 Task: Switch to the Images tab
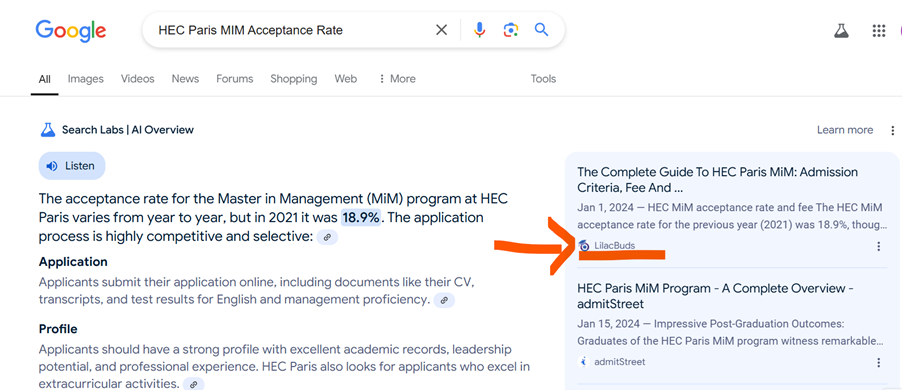click(x=86, y=79)
